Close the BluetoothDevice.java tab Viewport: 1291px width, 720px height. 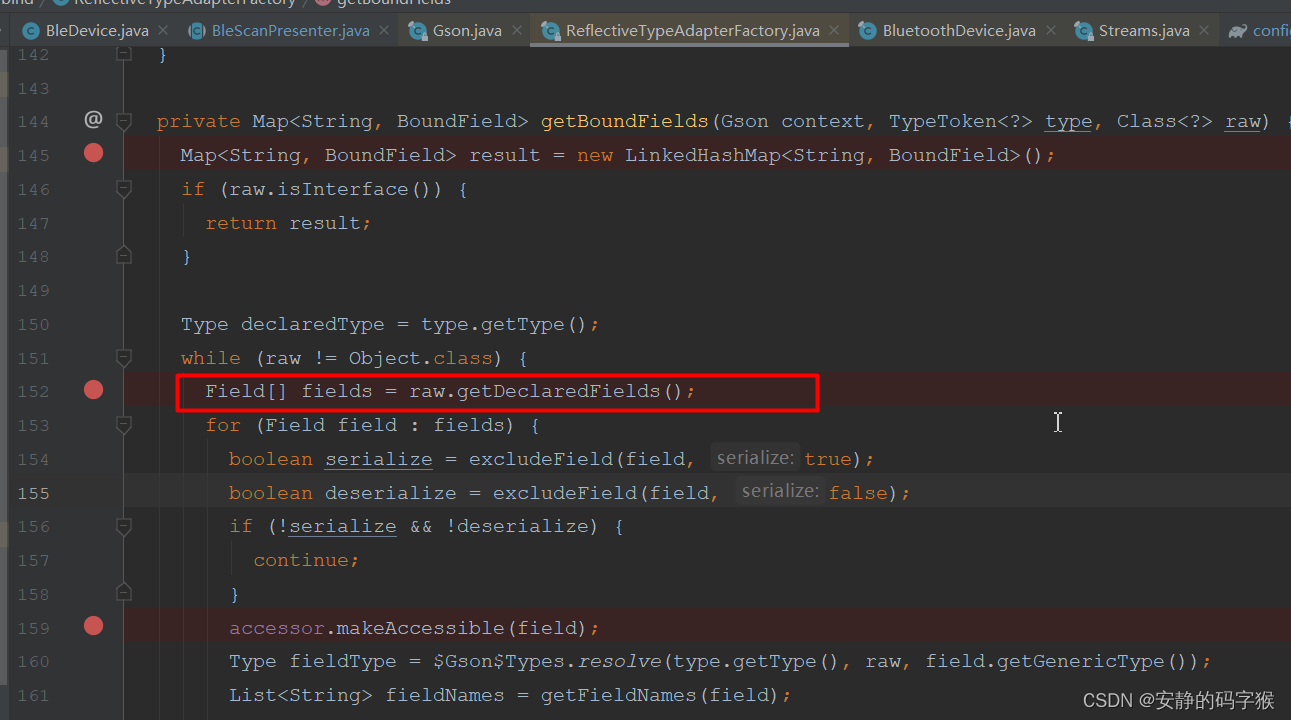(x=1050, y=31)
